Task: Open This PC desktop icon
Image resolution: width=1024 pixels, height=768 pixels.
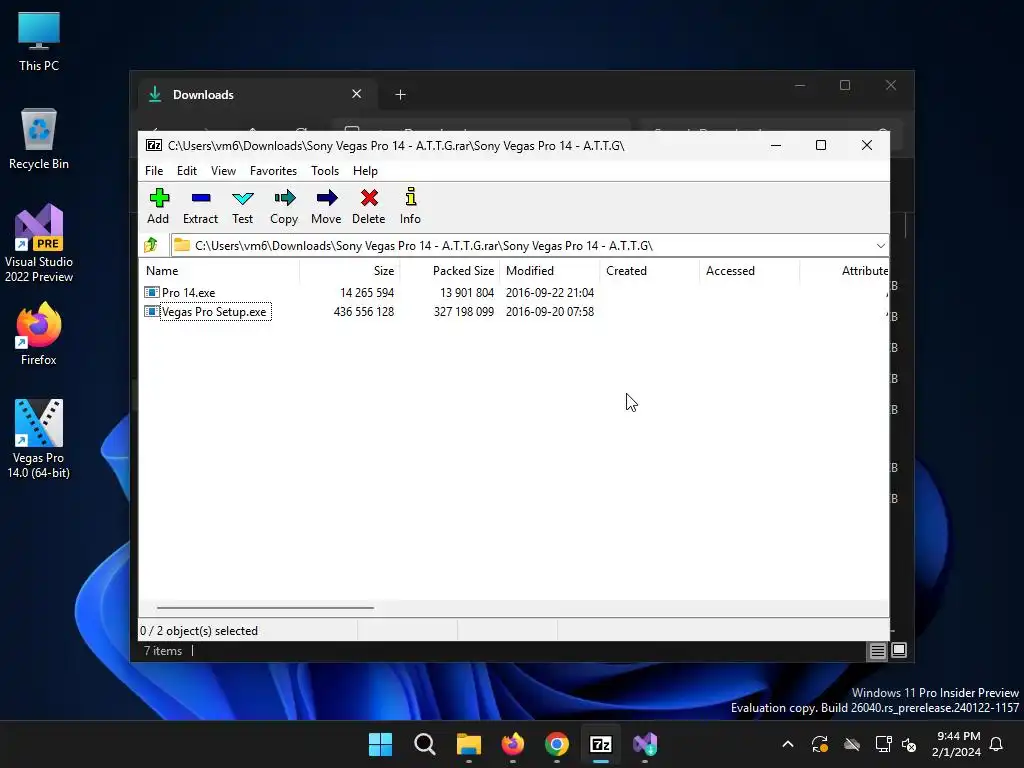Action: pyautogui.click(x=39, y=42)
